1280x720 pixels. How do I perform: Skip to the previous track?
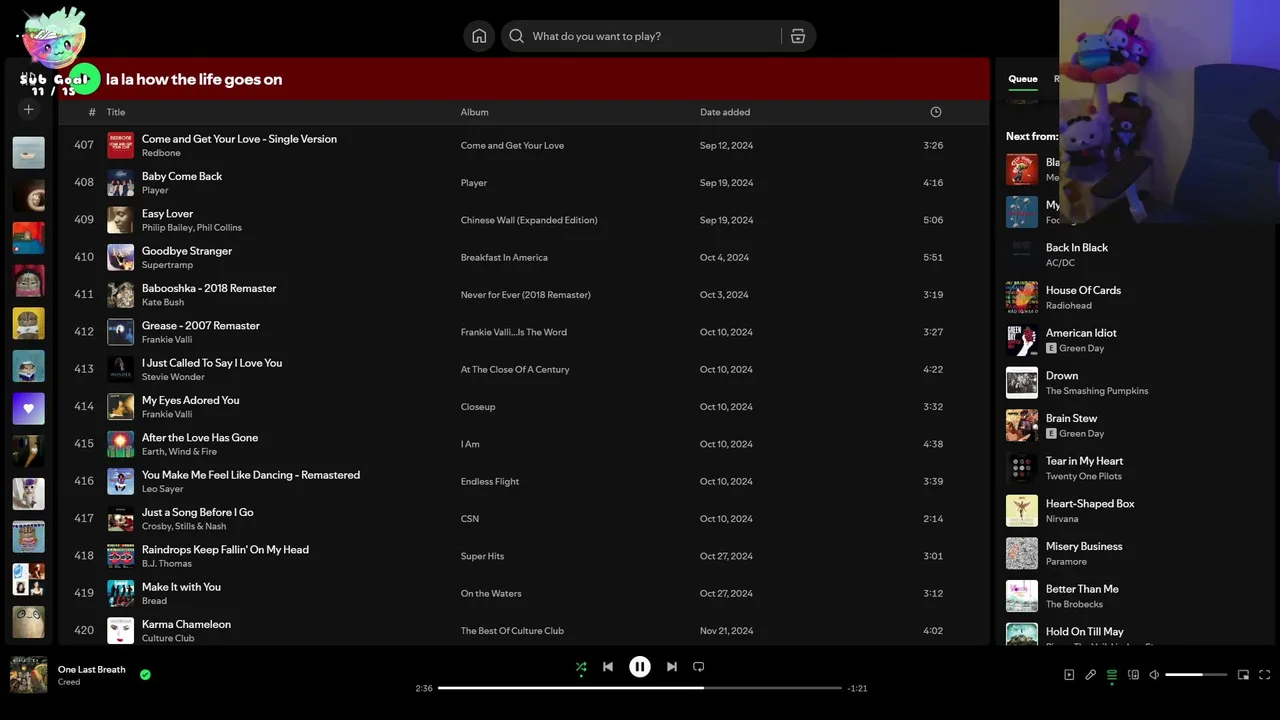[608, 667]
